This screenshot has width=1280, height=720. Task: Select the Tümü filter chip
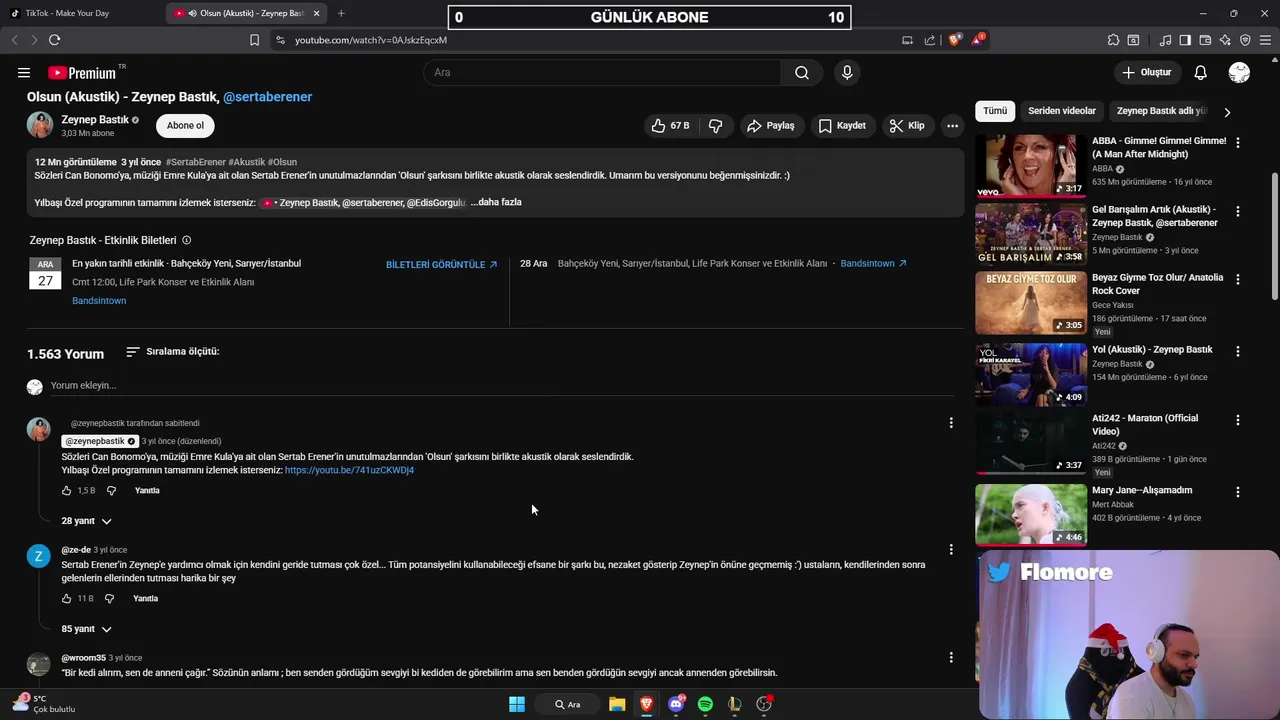[995, 111]
